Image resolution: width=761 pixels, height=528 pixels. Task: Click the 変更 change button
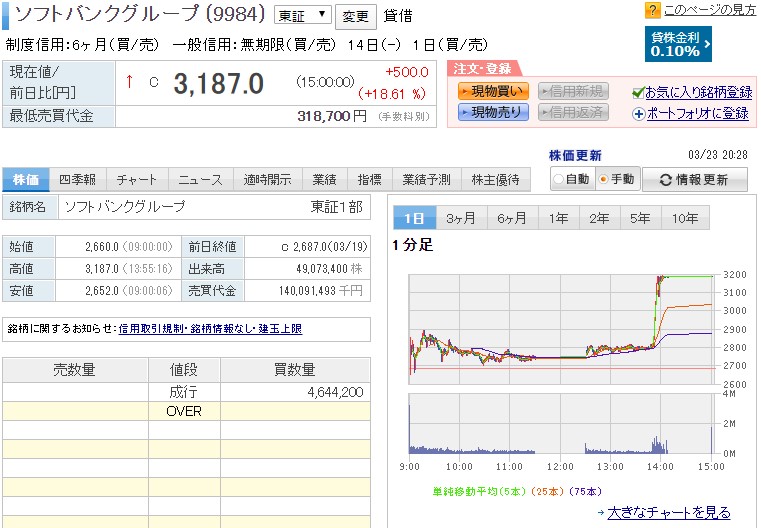(x=356, y=16)
